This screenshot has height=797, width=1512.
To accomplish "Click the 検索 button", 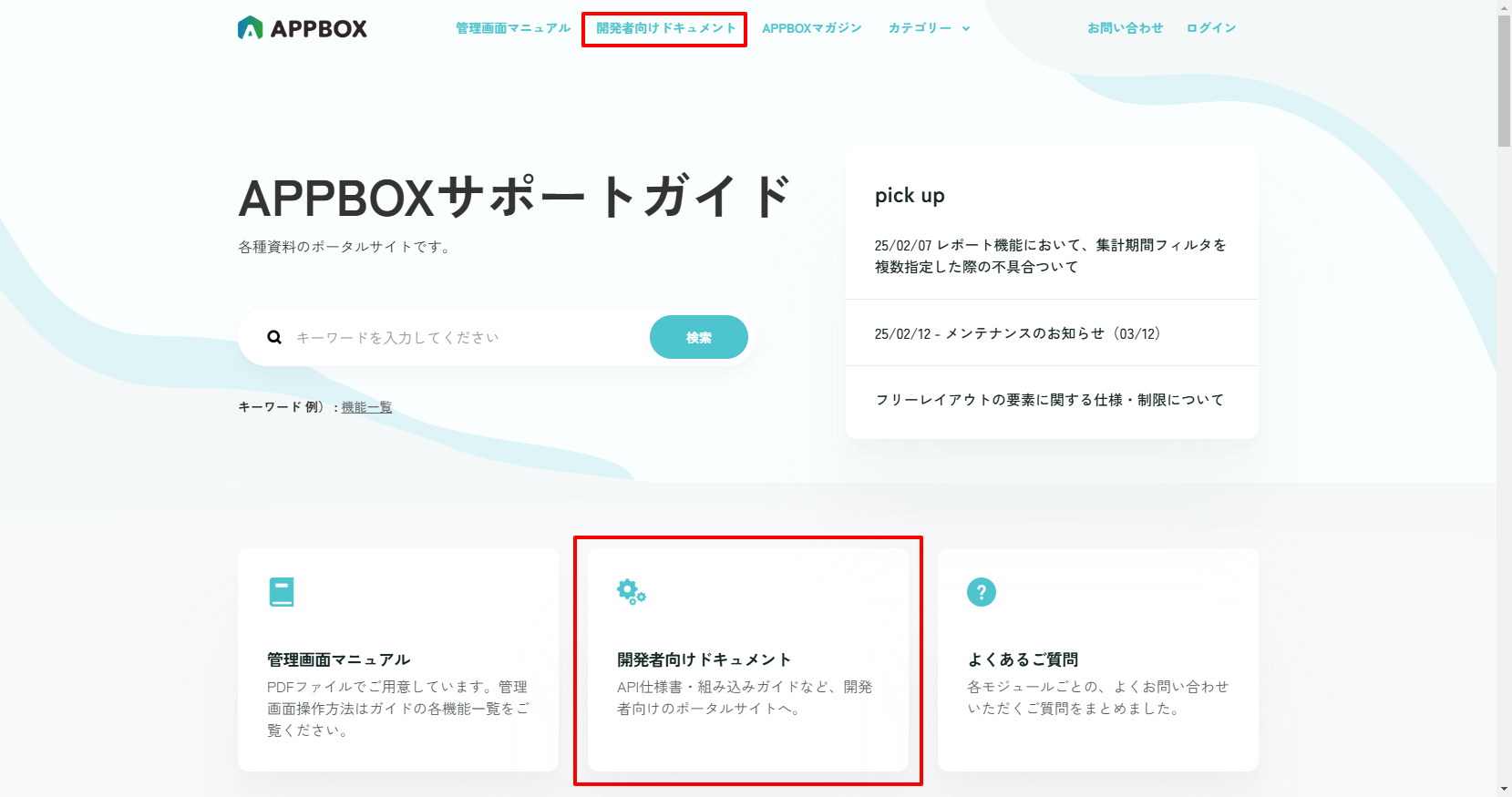I will [699, 337].
